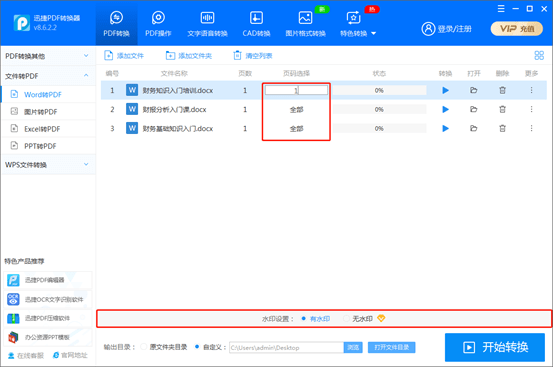This screenshot has width=553, height=367.
Task: Delete 财务知识入门培训.docx with trash icon
Action: pyautogui.click(x=503, y=90)
